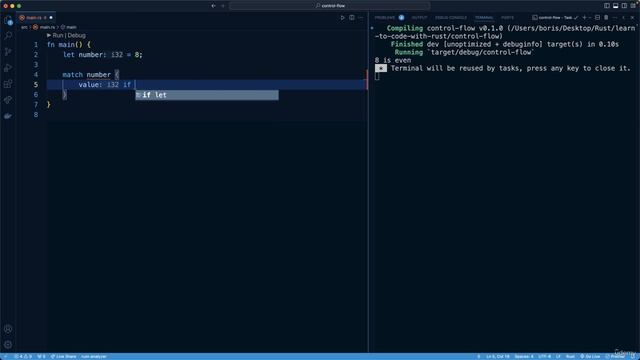The height and width of the screenshot is (360, 640).
Task: Click the Debug code lens above main
Action: click(76, 36)
